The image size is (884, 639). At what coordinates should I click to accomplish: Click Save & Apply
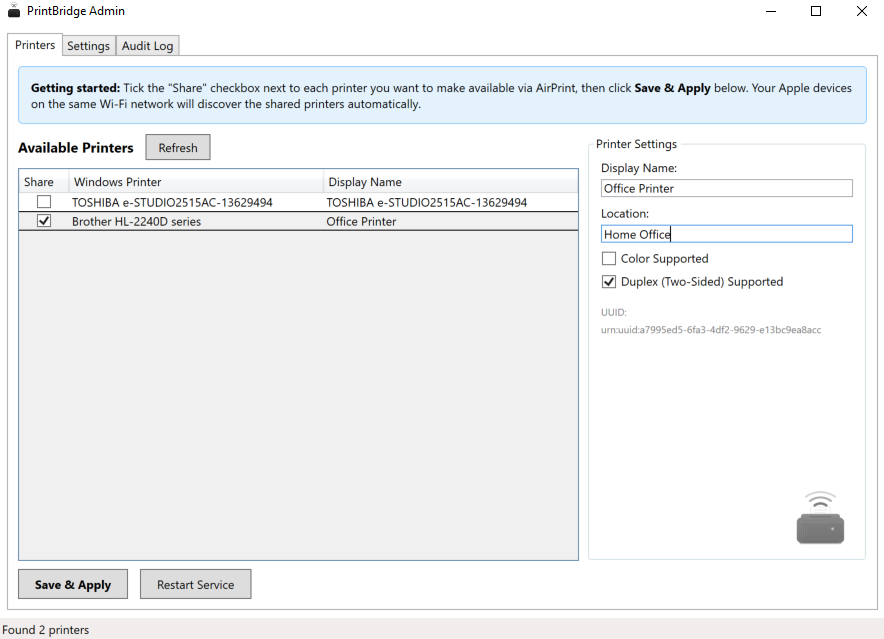pos(72,584)
